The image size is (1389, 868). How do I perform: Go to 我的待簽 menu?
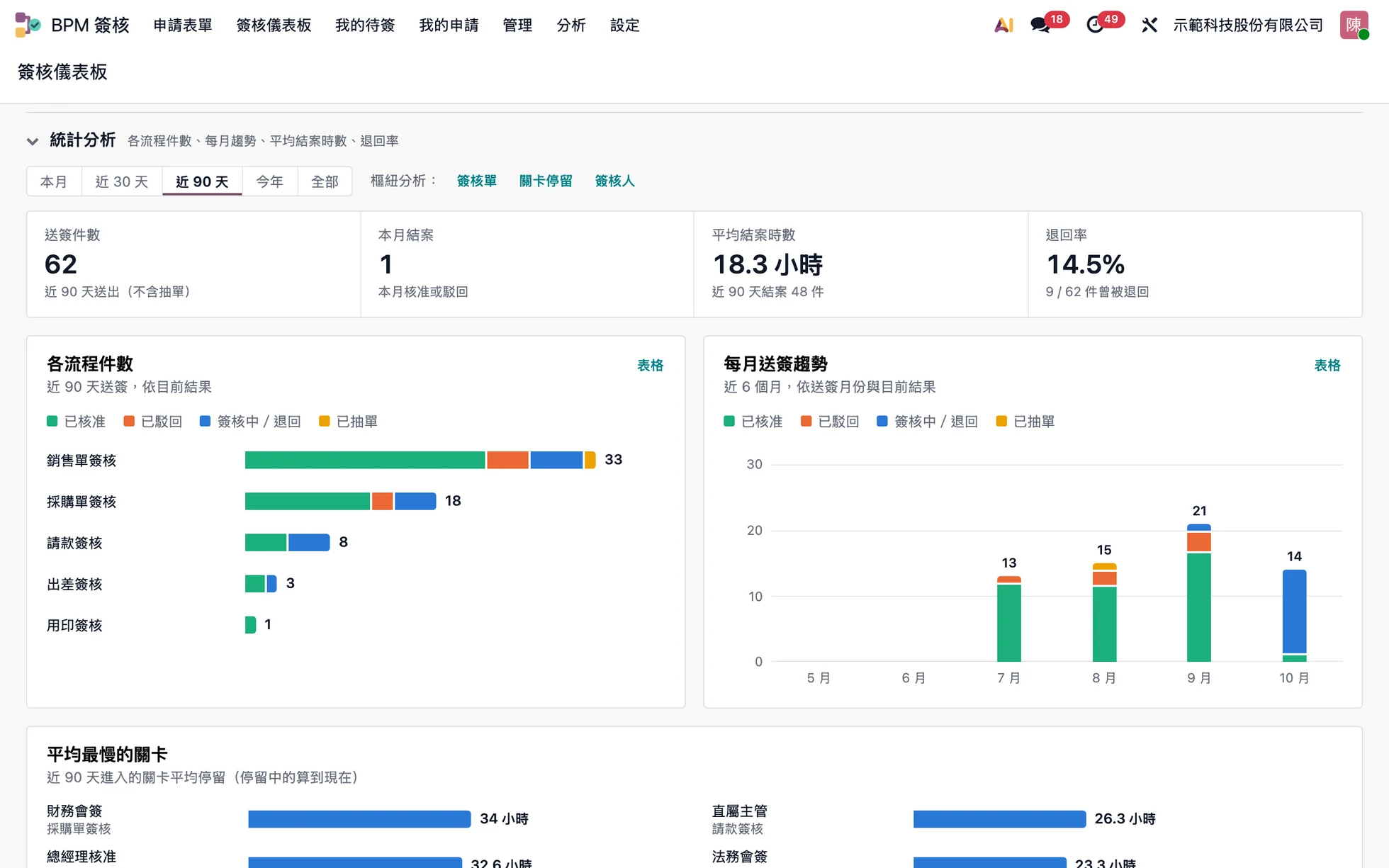[x=365, y=25]
